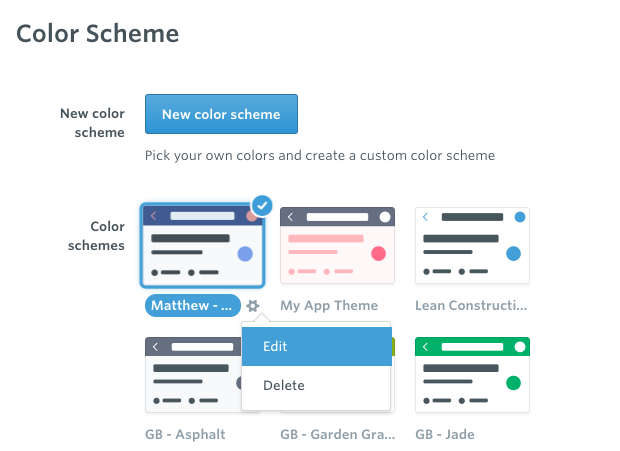Click the blue checkmark badge on selected scheme

point(262,206)
